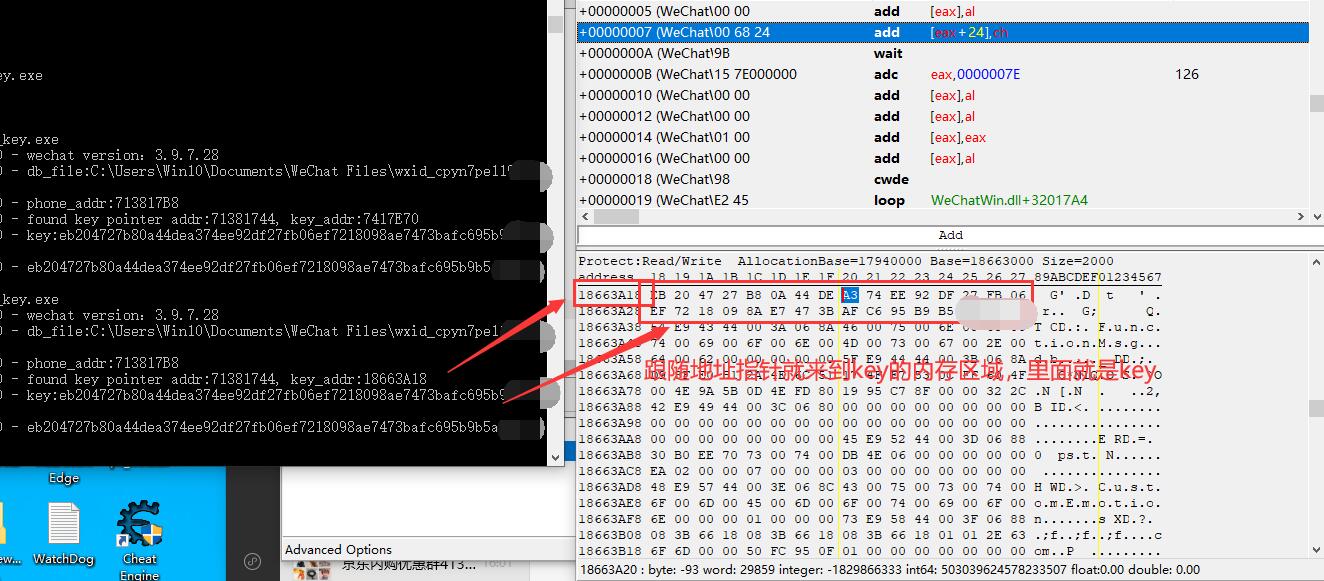Click the comment value 126 in disassembler
The width and height of the screenshot is (1324, 581).
click(x=1187, y=74)
